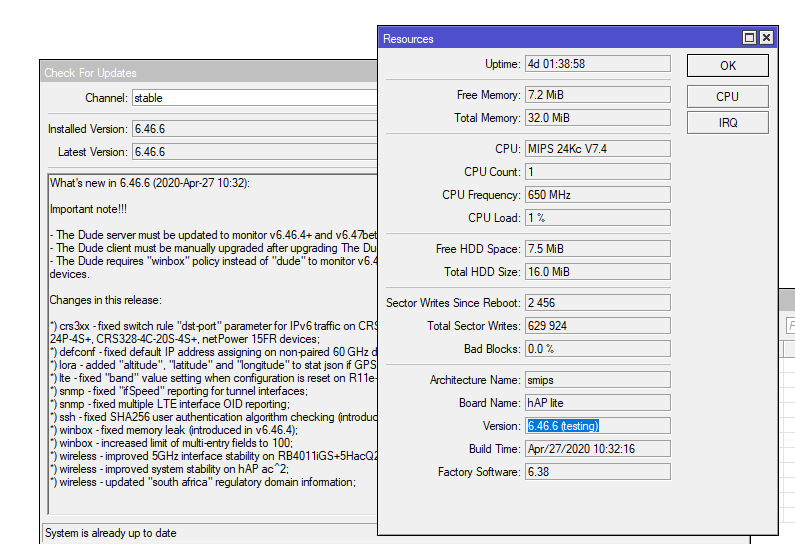The image size is (795, 544).
Task: Click the Build Time field
Action: coord(598,449)
